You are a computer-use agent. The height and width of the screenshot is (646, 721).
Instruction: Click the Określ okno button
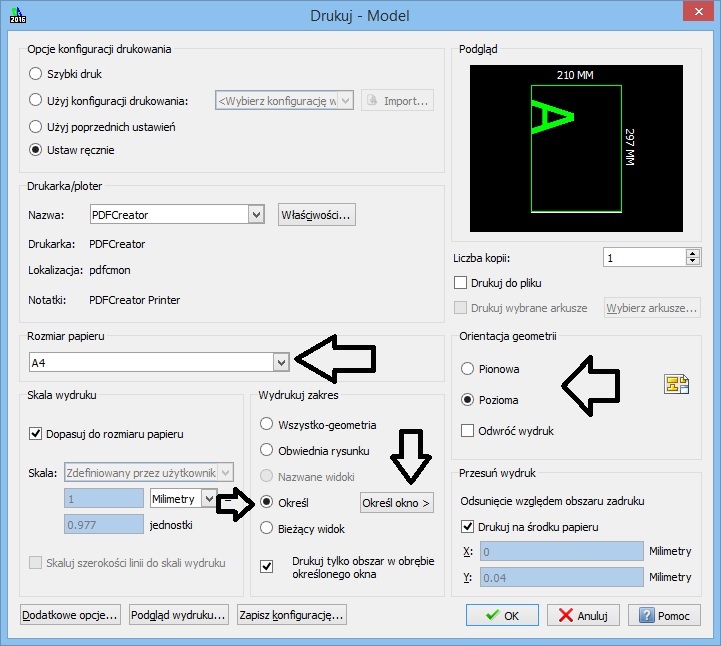point(396,503)
